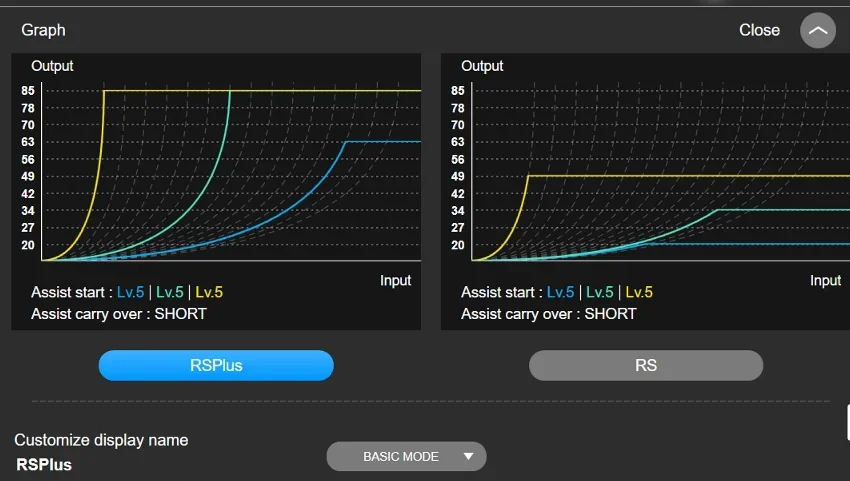Click the Close label in the Graph header

click(x=759, y=30)
